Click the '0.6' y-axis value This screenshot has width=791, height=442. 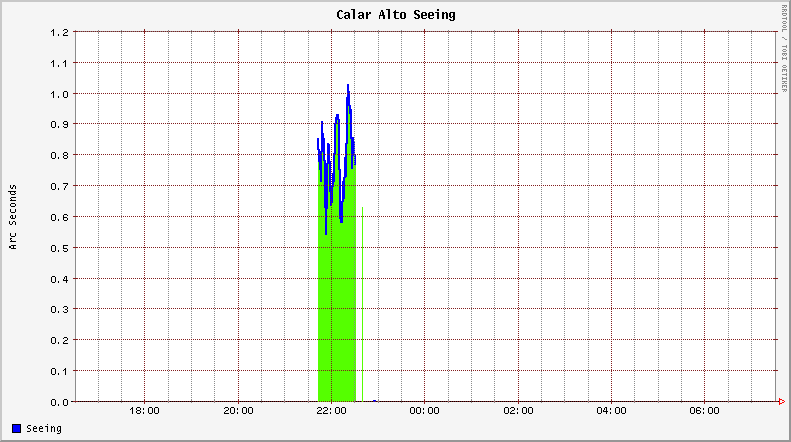59,217
